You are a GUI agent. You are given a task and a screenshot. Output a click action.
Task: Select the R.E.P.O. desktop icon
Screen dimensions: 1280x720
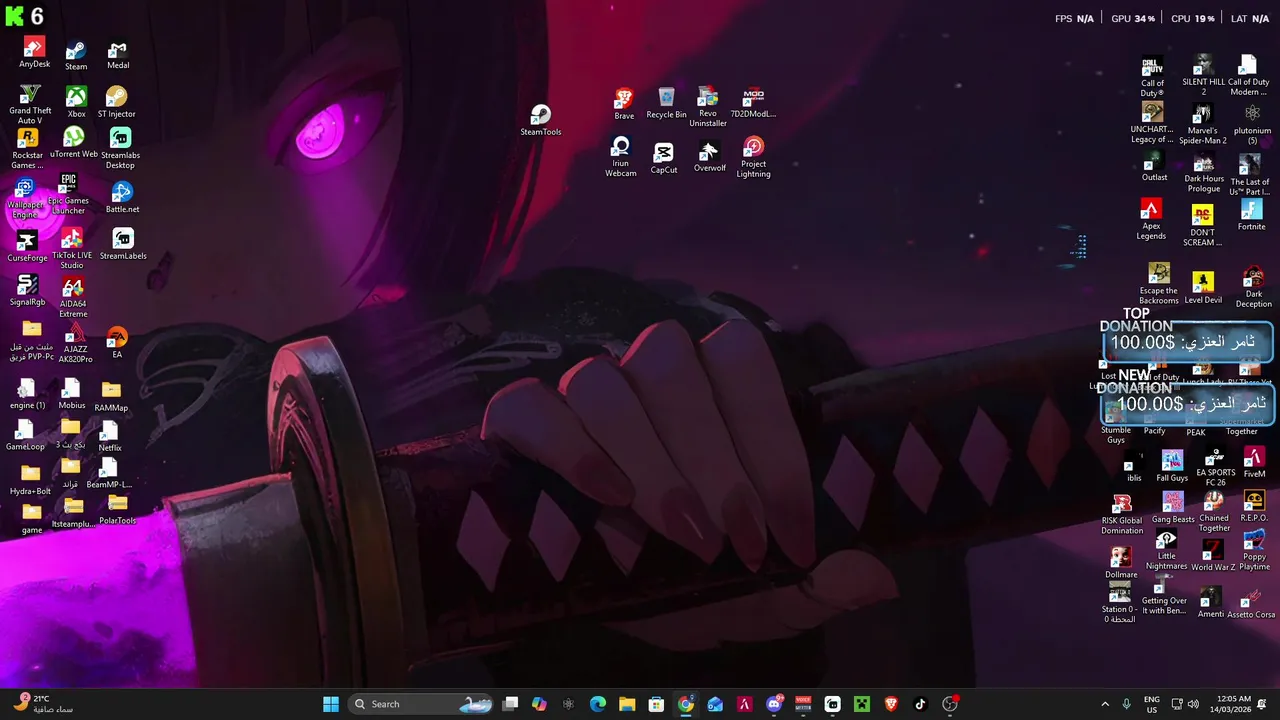[x=1254, y=507]
